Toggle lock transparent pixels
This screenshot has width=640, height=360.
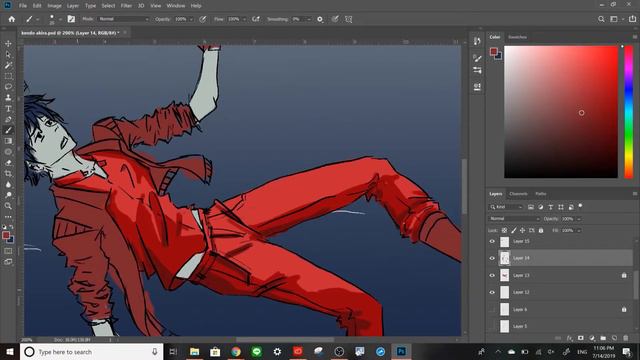(504, 230)
